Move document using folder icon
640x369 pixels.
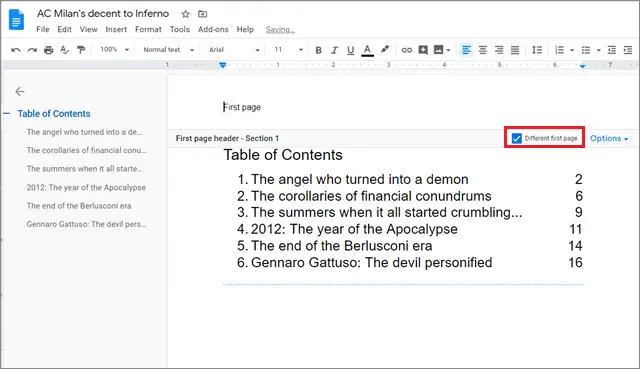click(x=202, y=14)
